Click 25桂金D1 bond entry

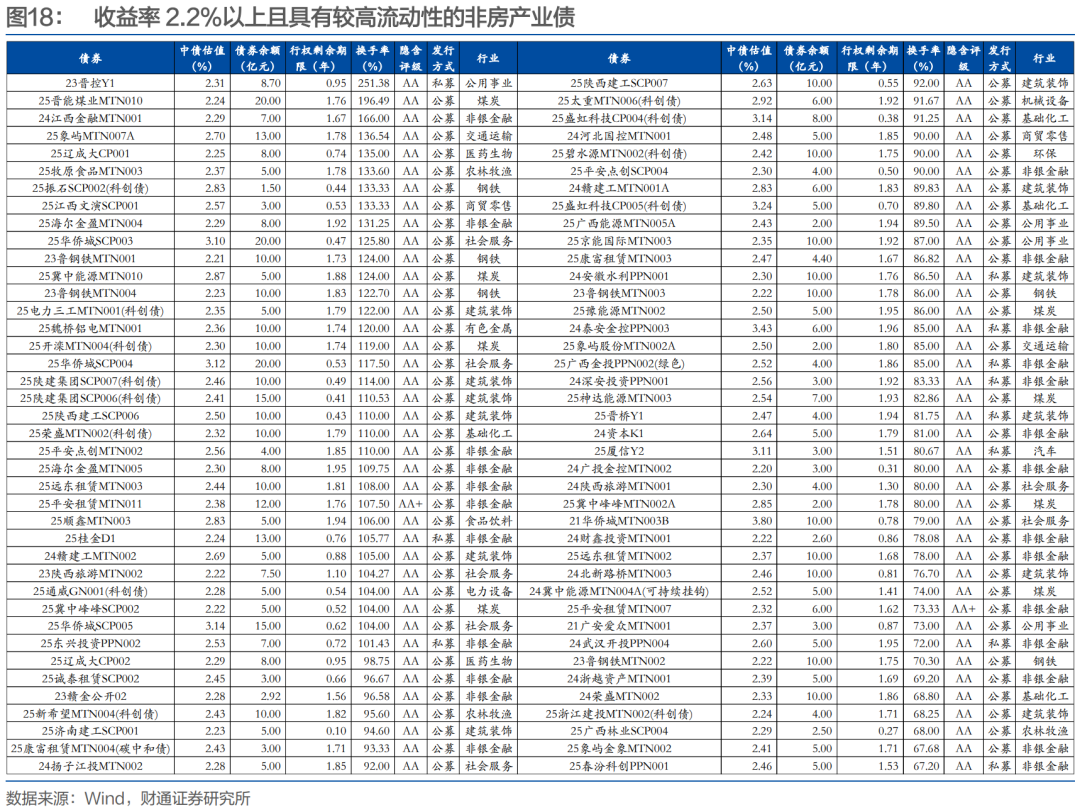tap(90, 539)
